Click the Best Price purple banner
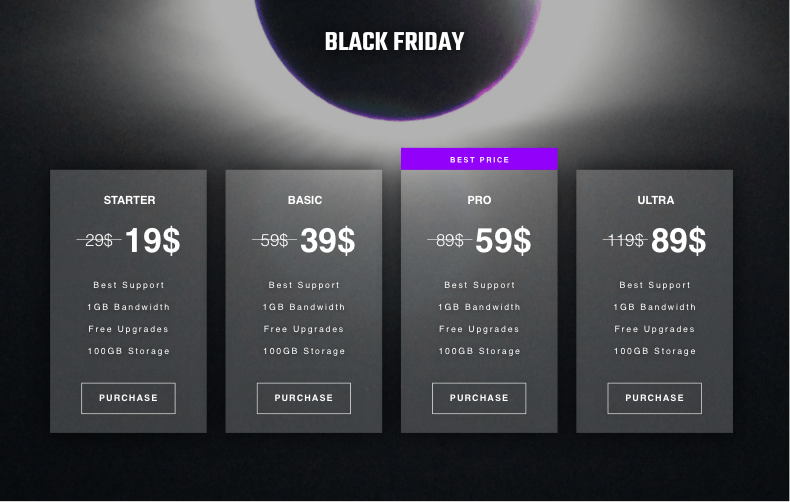This screenshot has width=790, height=502. [x=479, y=159]
